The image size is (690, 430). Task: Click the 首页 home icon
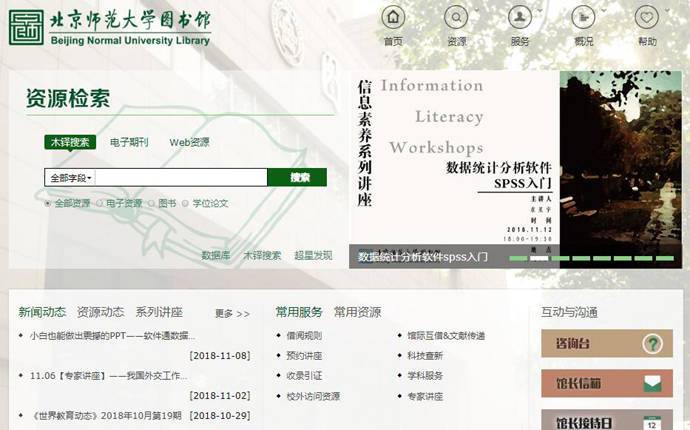point(394,17)
